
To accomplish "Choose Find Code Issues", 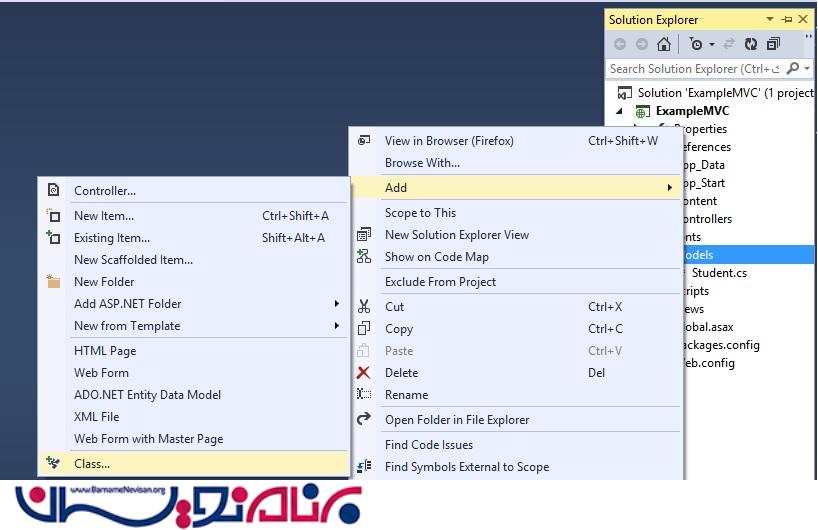I will 516,444.
